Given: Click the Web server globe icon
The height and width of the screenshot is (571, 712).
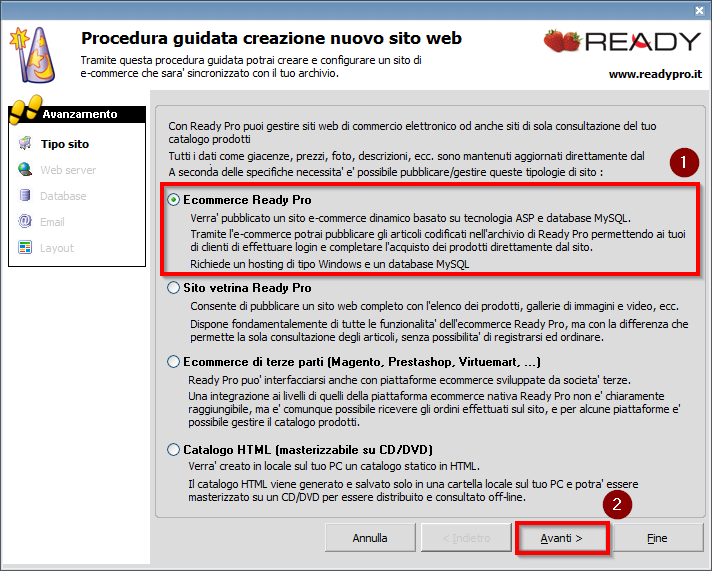Looking at the screenshot, I should [25, 169].
